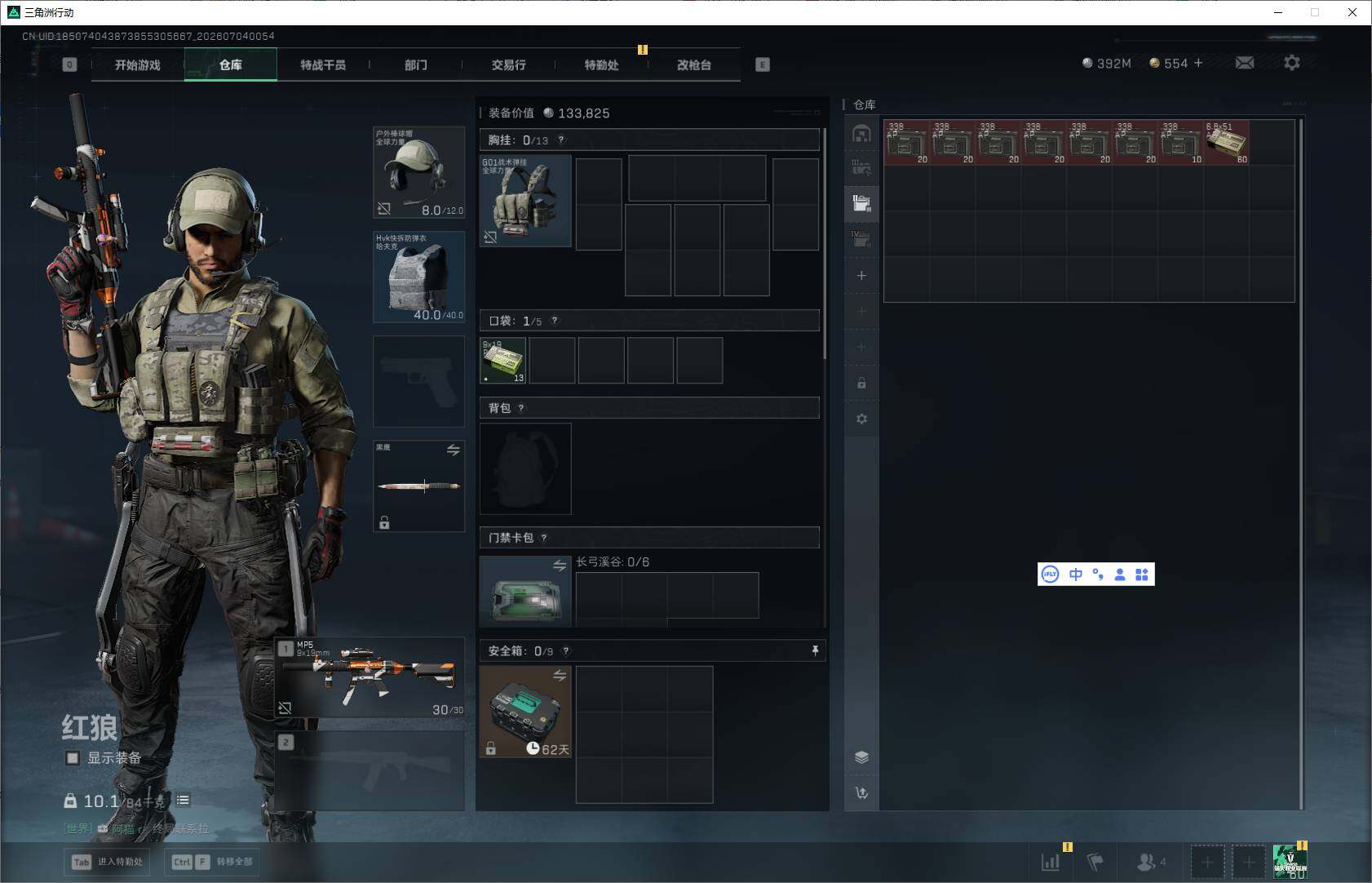Switch to the 改枪台 tab
1372x883 pixels.
694,64
